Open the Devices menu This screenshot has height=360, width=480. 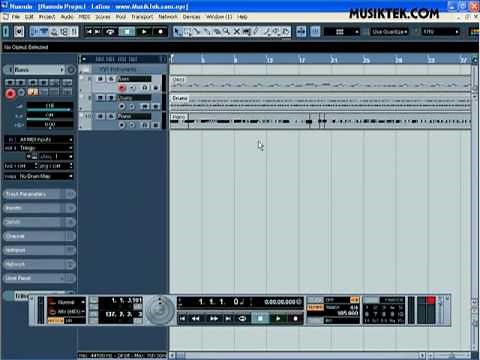(192, 17)
